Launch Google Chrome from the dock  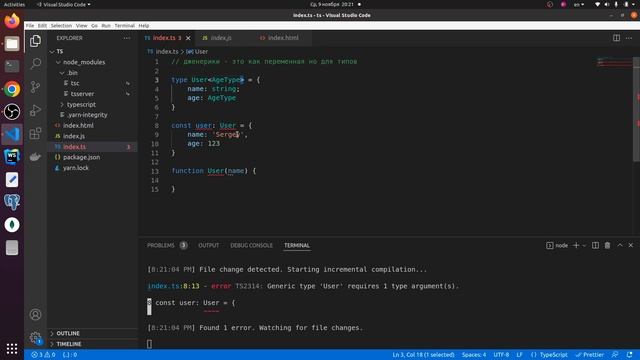pos(12,89)
